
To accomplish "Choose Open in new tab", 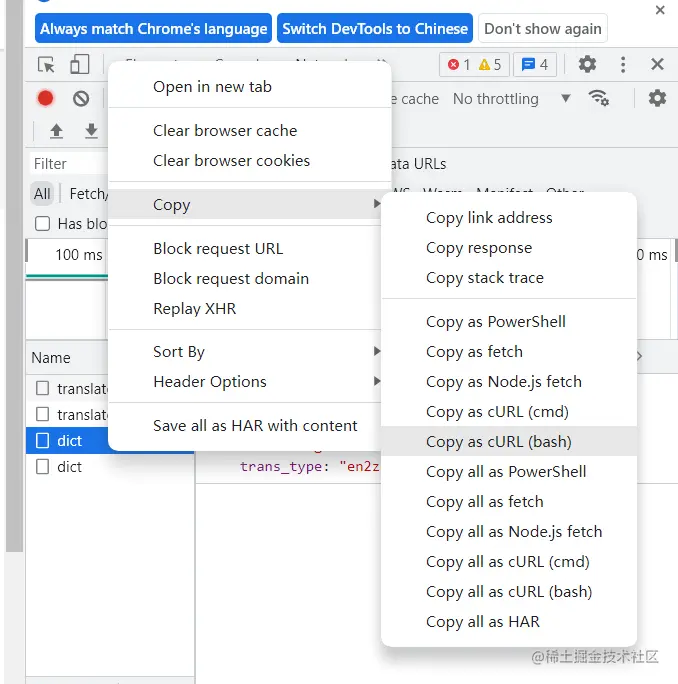I will [250, 87].
